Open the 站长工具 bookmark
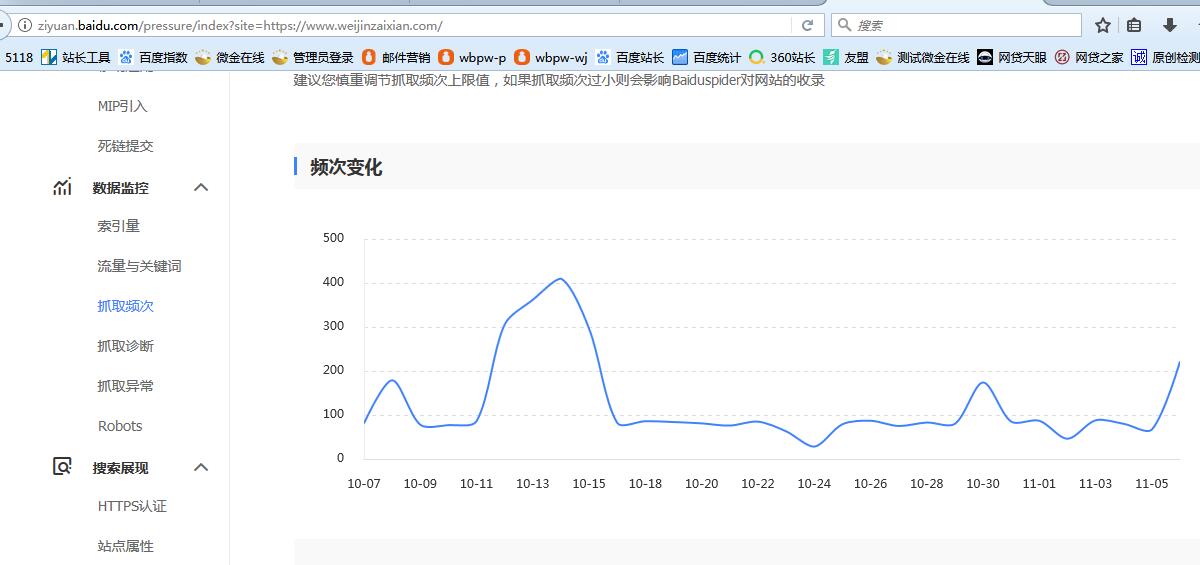 pyautogui.click(x=76, y=57)
